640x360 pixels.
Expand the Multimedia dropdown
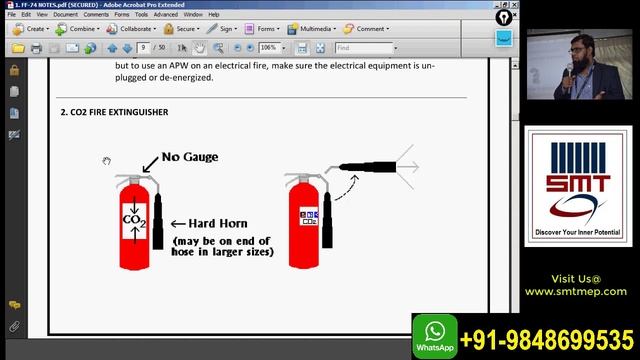coord(335,29)
